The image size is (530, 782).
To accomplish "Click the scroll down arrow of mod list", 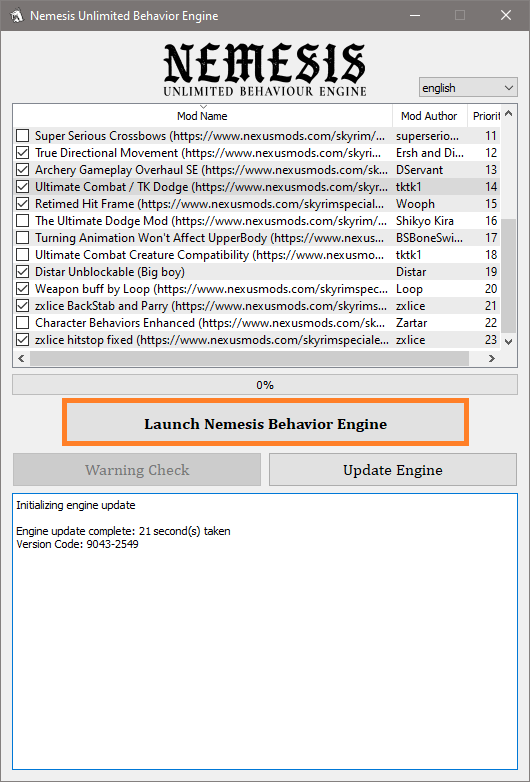I will click(x=508, y=342).
